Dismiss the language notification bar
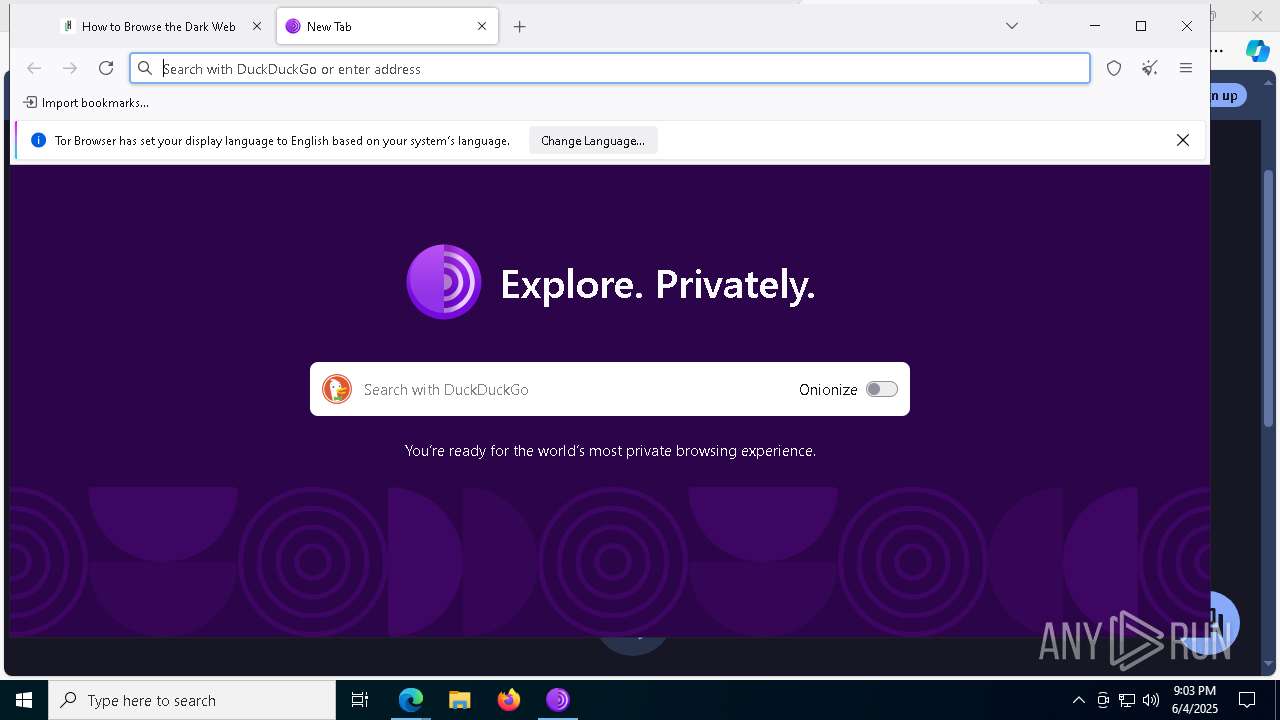1280x720 pixels. coord(1183,140)
